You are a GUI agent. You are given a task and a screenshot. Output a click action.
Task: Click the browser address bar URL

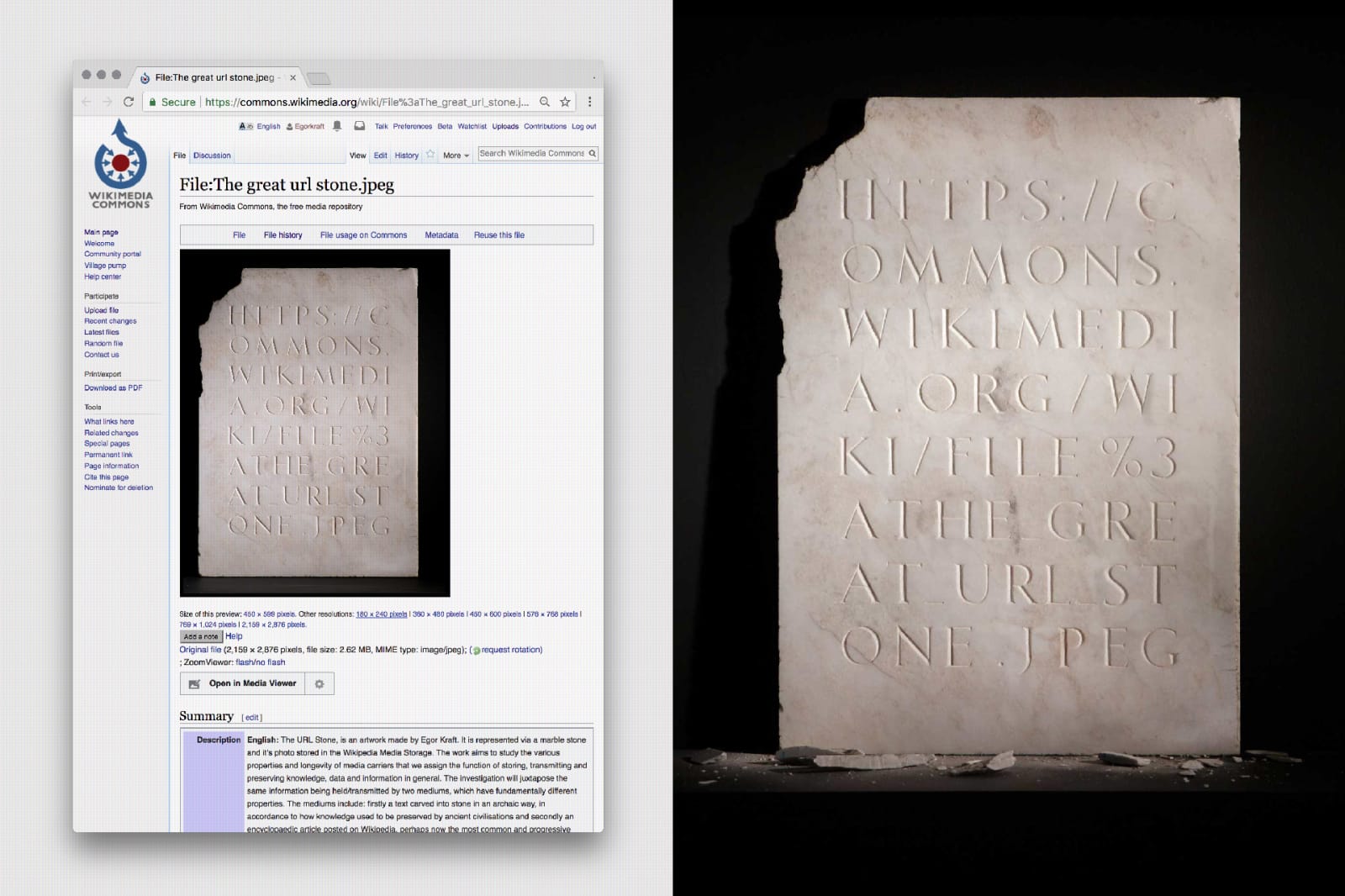point(367,102)
